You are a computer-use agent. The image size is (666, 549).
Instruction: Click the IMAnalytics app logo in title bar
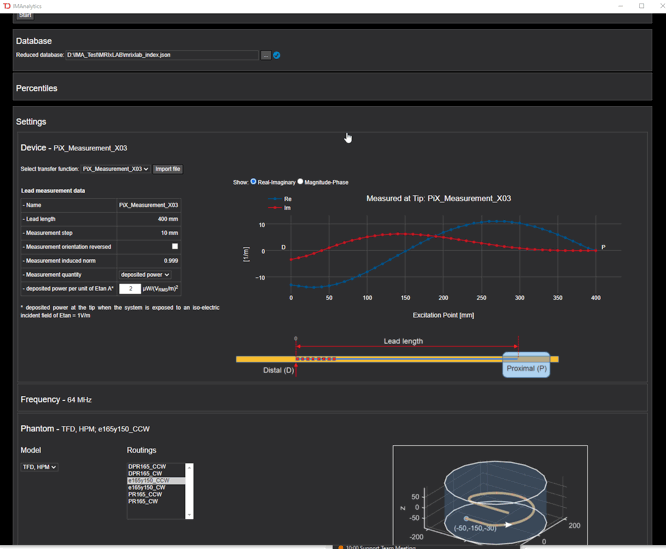(x=7, y=6)
